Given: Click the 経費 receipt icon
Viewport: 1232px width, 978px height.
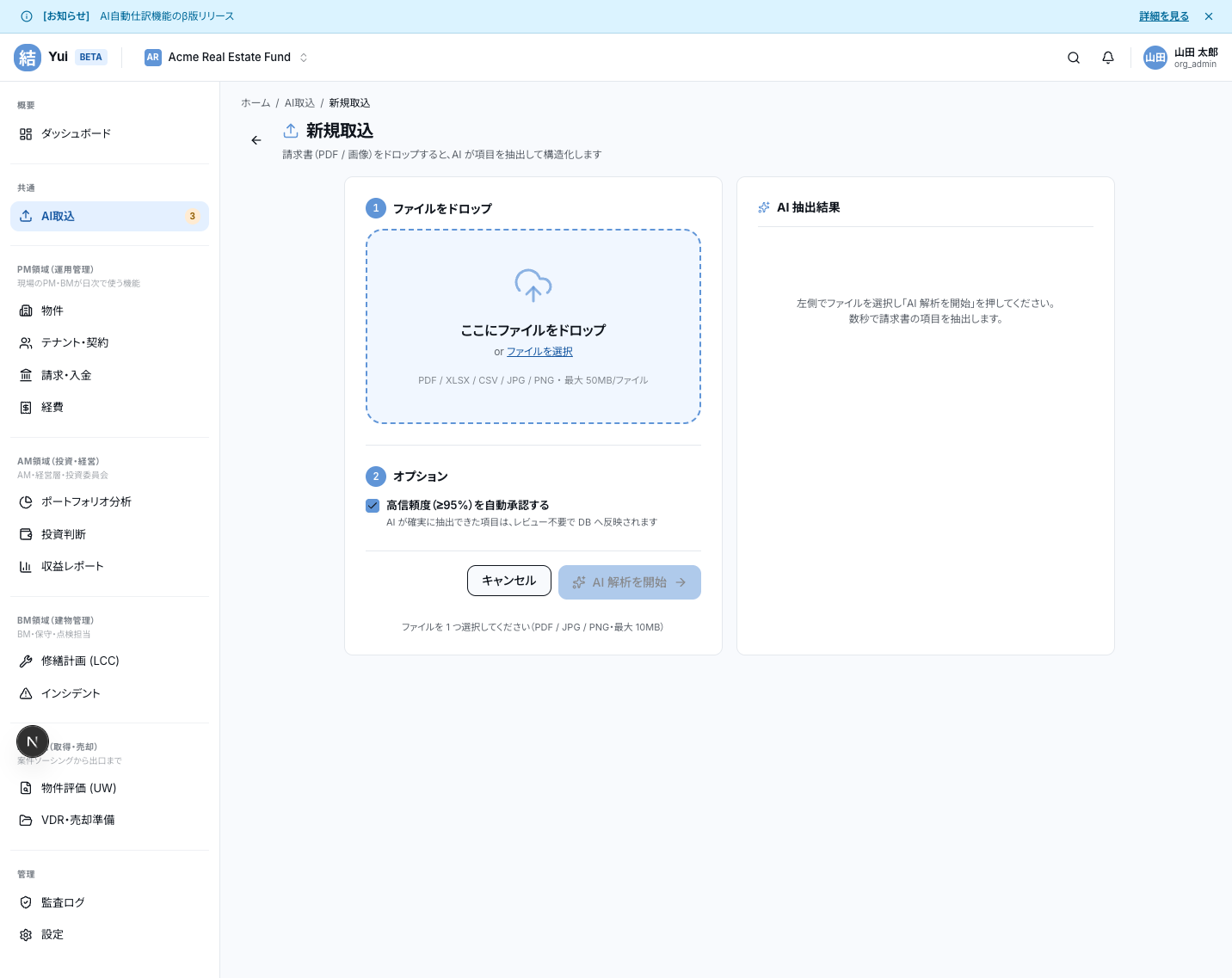Looking at the screenshot, I should [26, 408].
